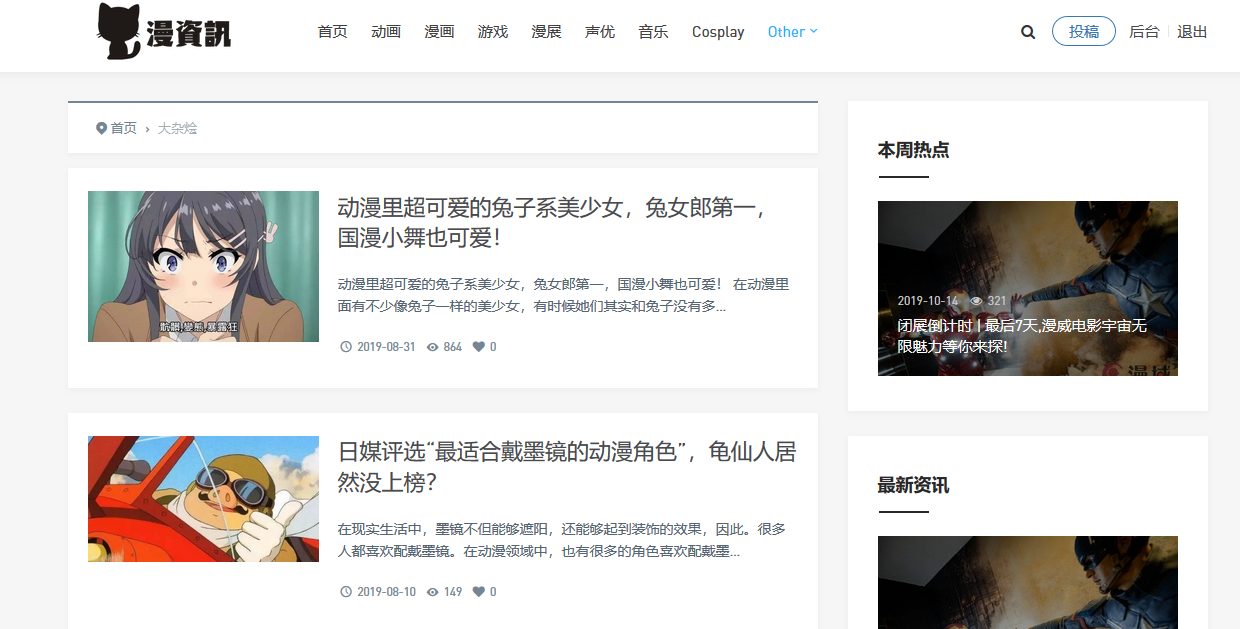Open the search magnifier icon
The height and width of the screenshot is (629, 1240).
[x=1028, y=32]
